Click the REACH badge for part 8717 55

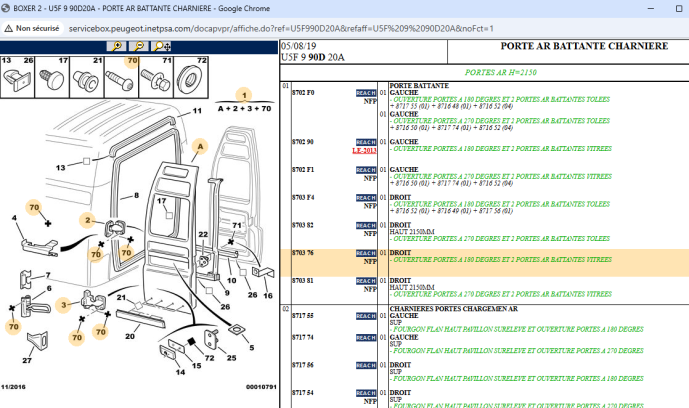point(366,316)
